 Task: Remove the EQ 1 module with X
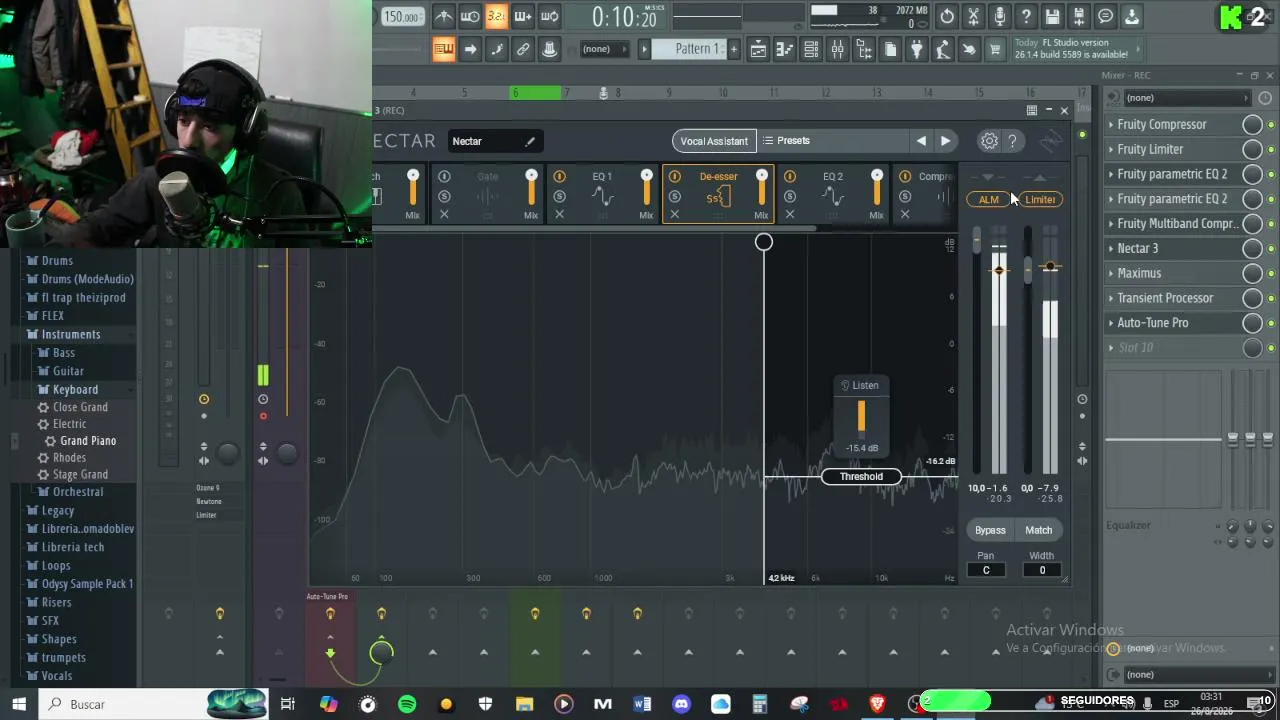click(559, 214)
